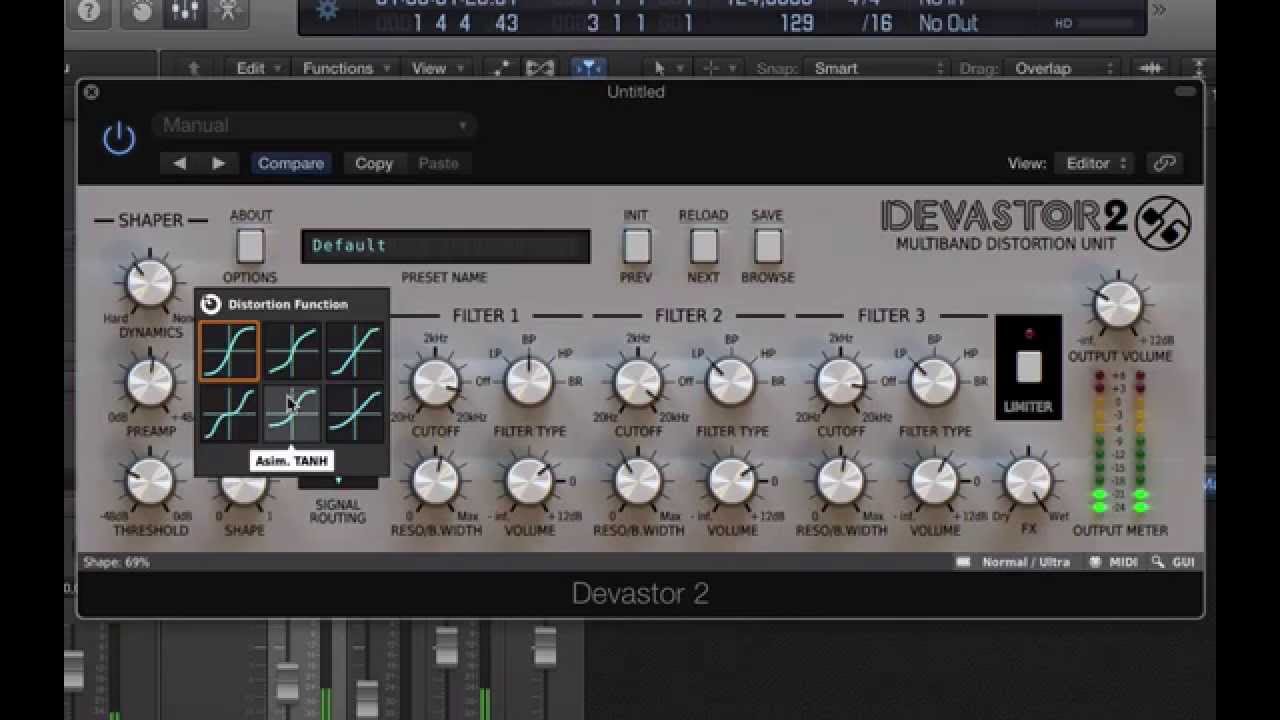Click the Paste button in plugin header
1280x720 pixels.
tap(438, 163)
